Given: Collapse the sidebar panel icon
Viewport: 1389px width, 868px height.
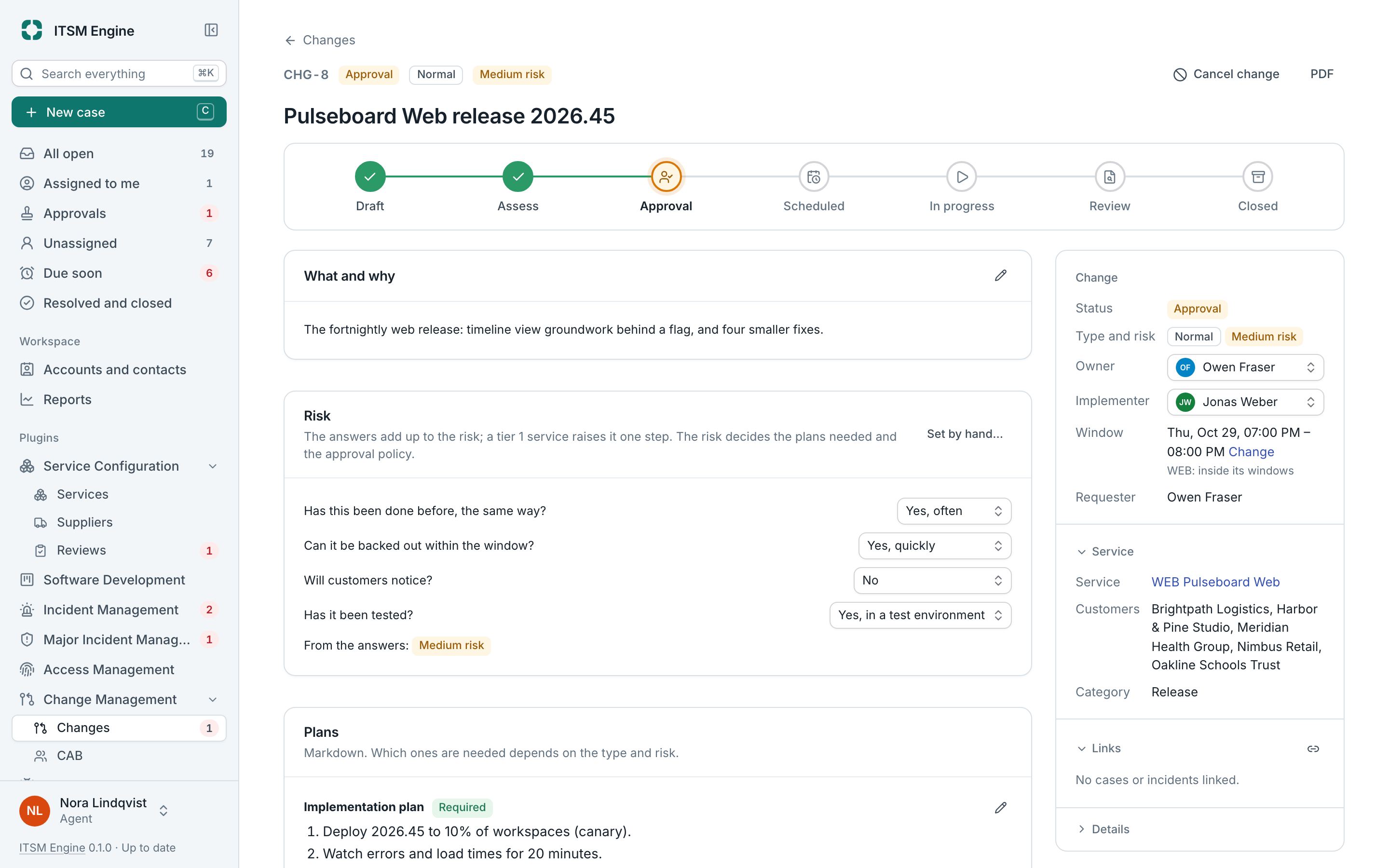Looking at the screenshot, I should (211, 30).
